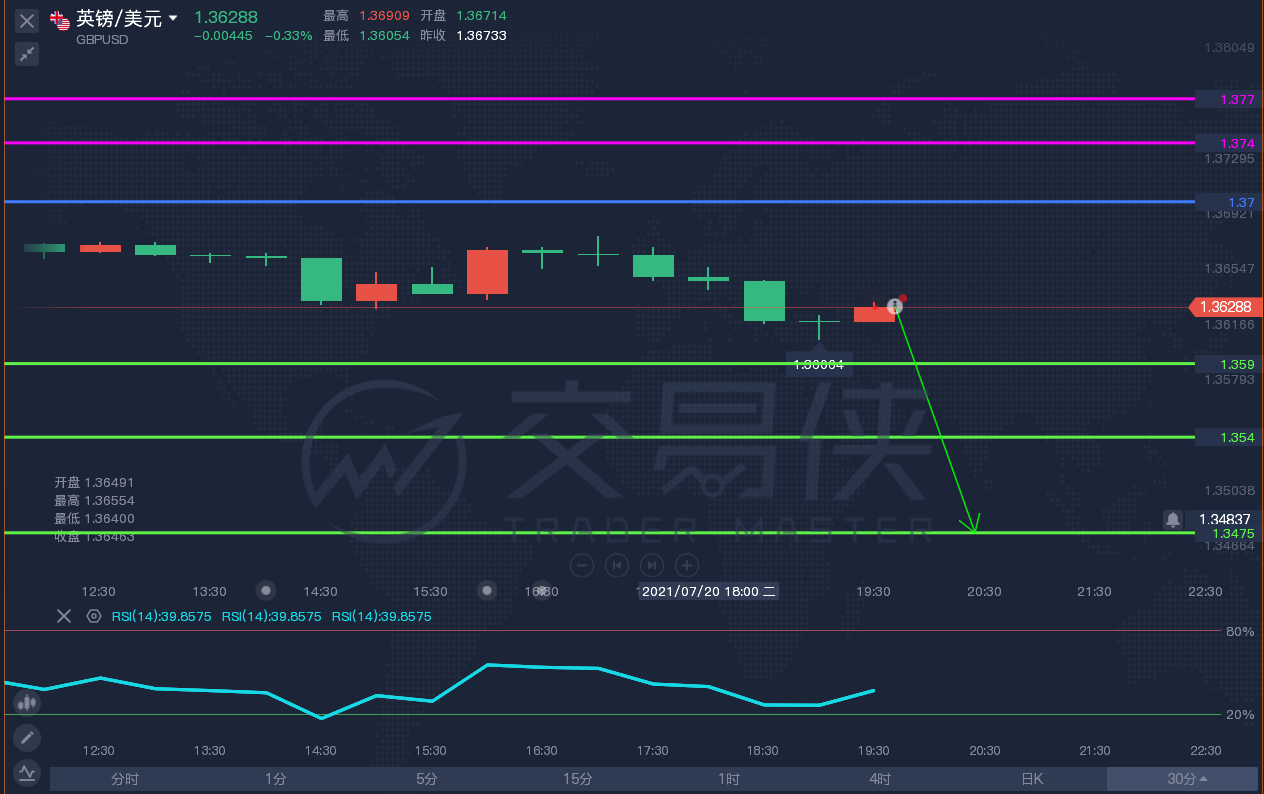The height and width of the screenshot is (794, 1264).
Task: Click the event marker dot near 14:00
Action: [x=265, y=590]
